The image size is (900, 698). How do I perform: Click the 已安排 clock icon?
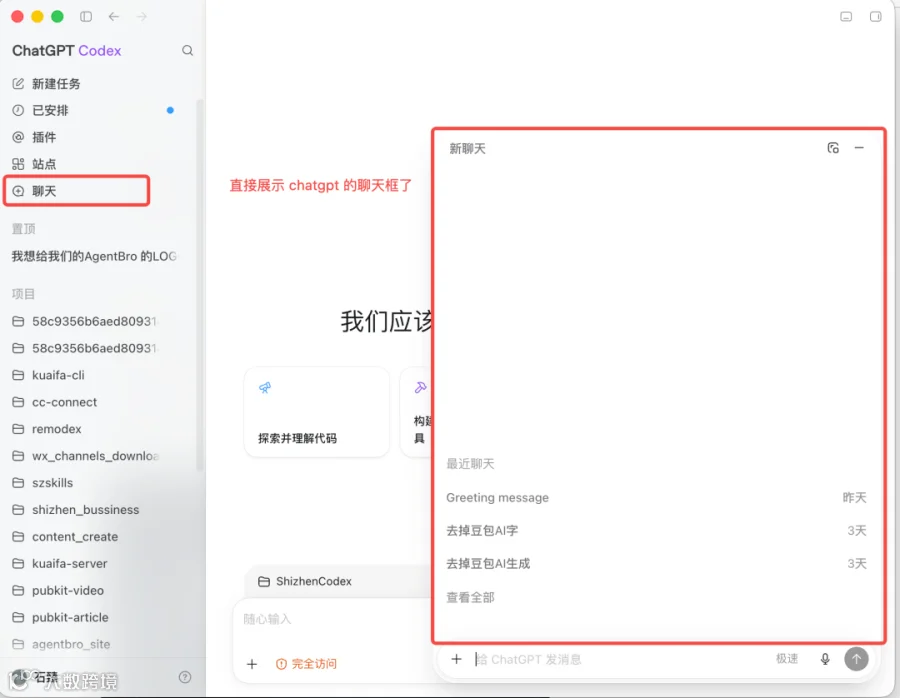18,110
